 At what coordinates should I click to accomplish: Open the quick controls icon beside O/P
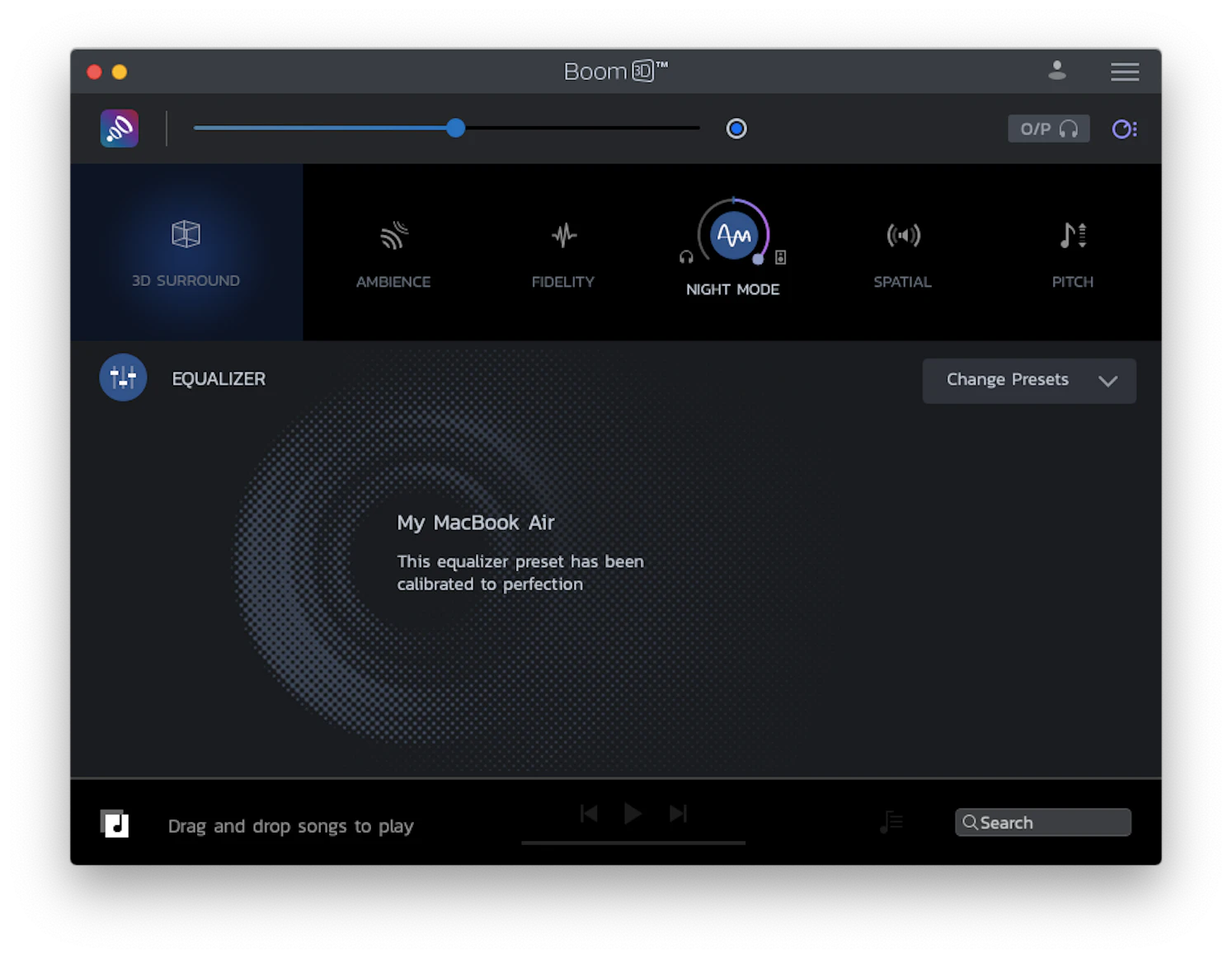pos(1124,129)
